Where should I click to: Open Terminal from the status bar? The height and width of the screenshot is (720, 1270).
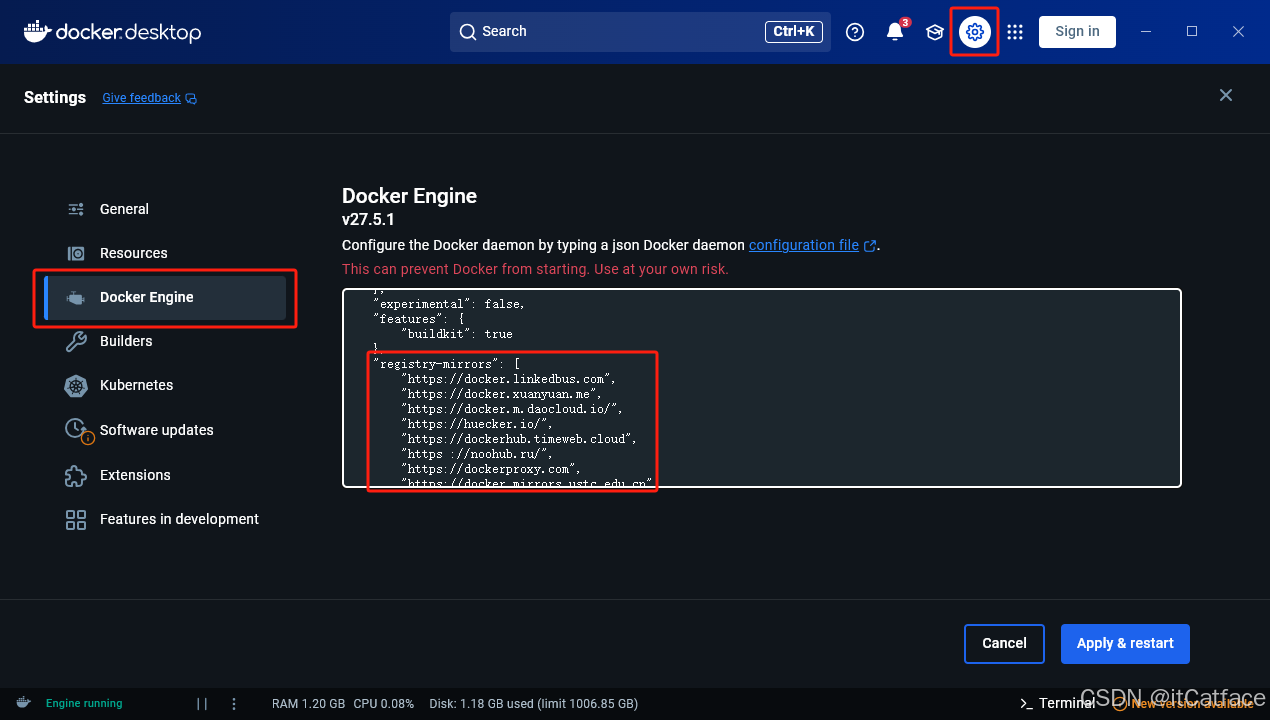(1056, 703)
